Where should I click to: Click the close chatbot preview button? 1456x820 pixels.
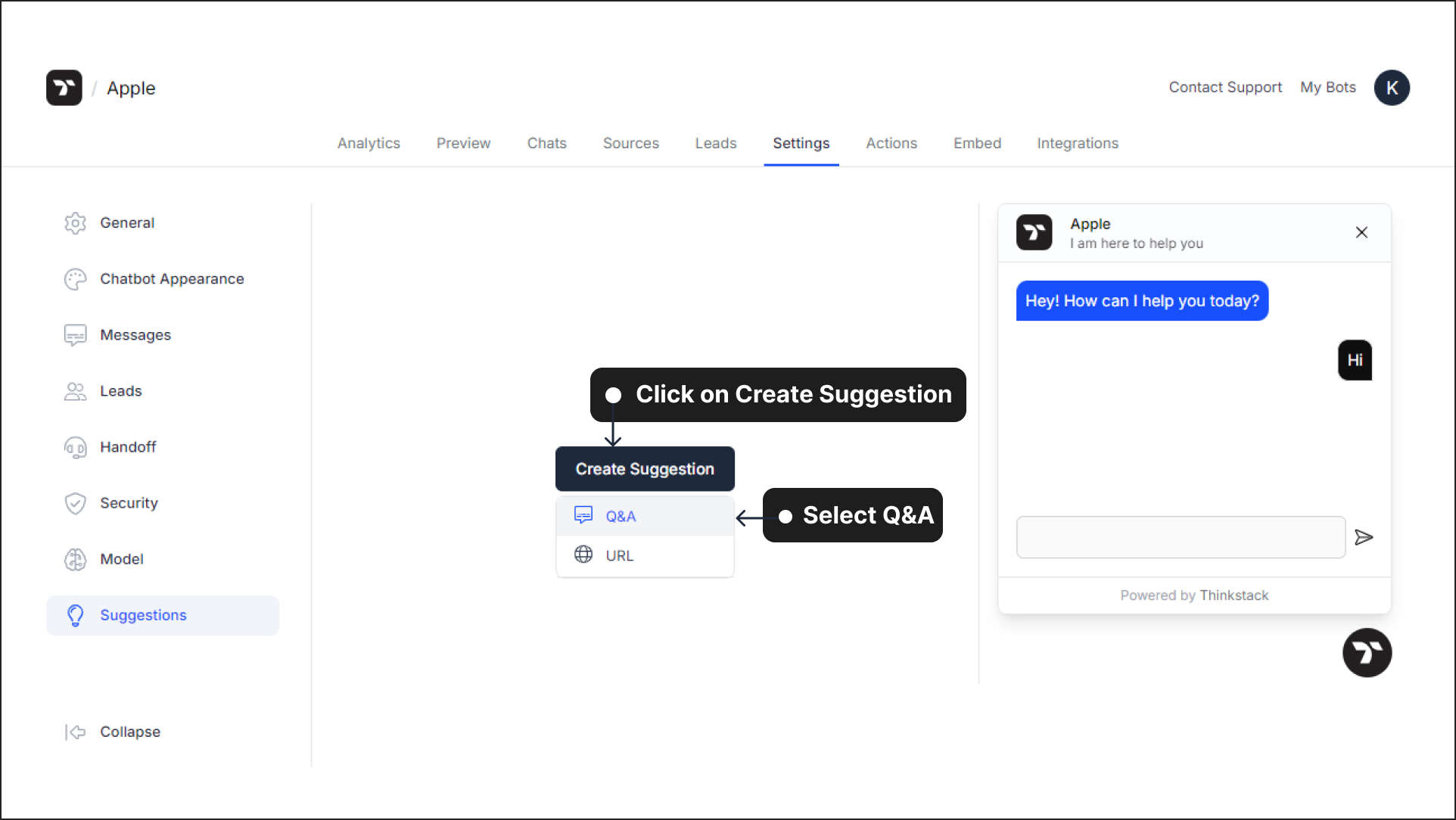click(x=1361, y=232)
